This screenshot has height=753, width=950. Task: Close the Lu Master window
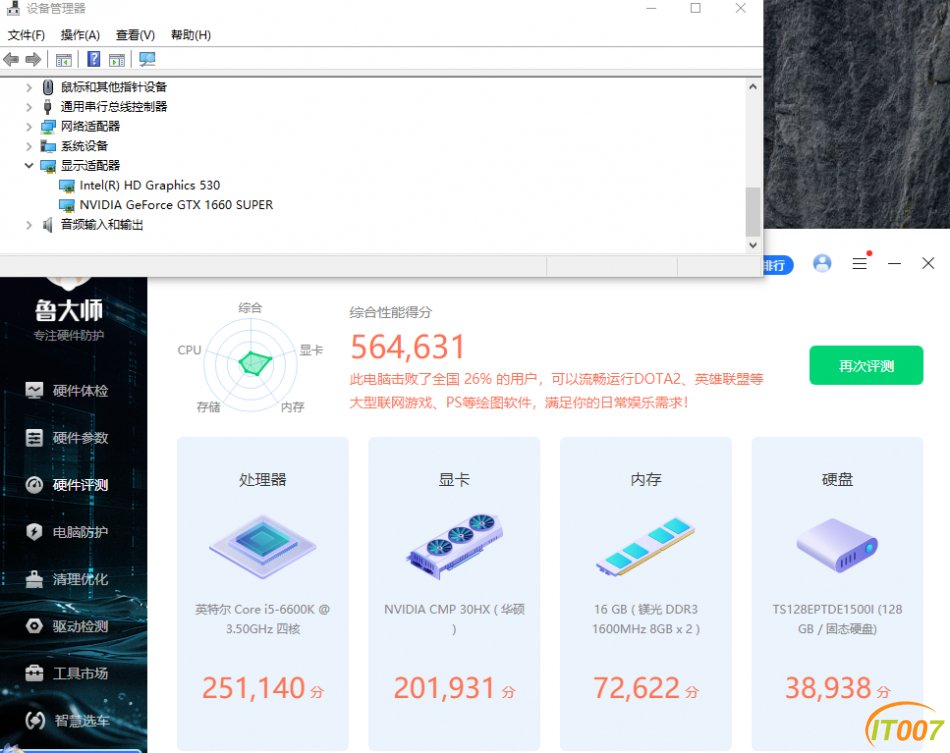(x=928, y=264)
